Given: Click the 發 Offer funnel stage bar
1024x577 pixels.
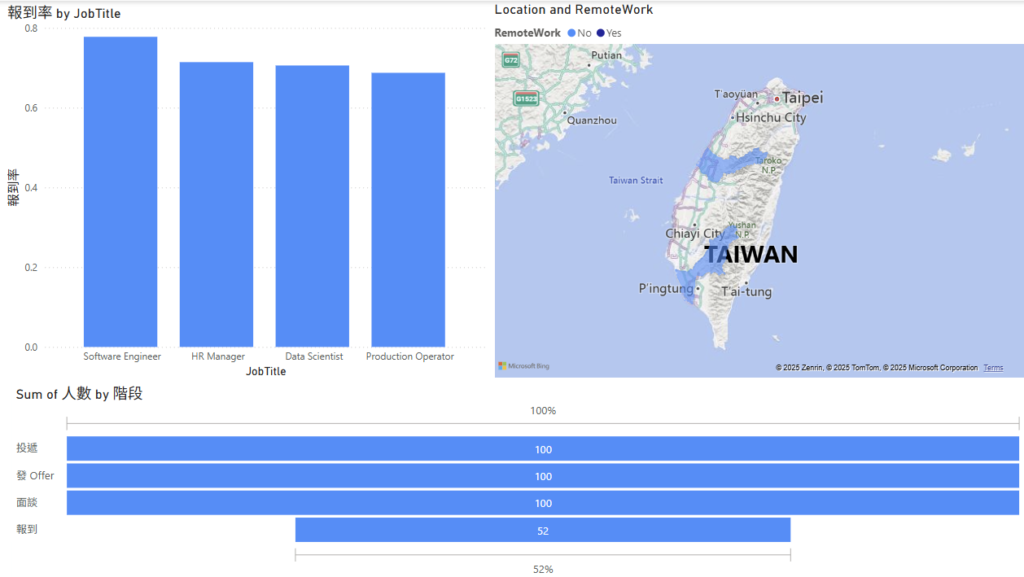Looking at the screenshot, I should coord(542,476).
